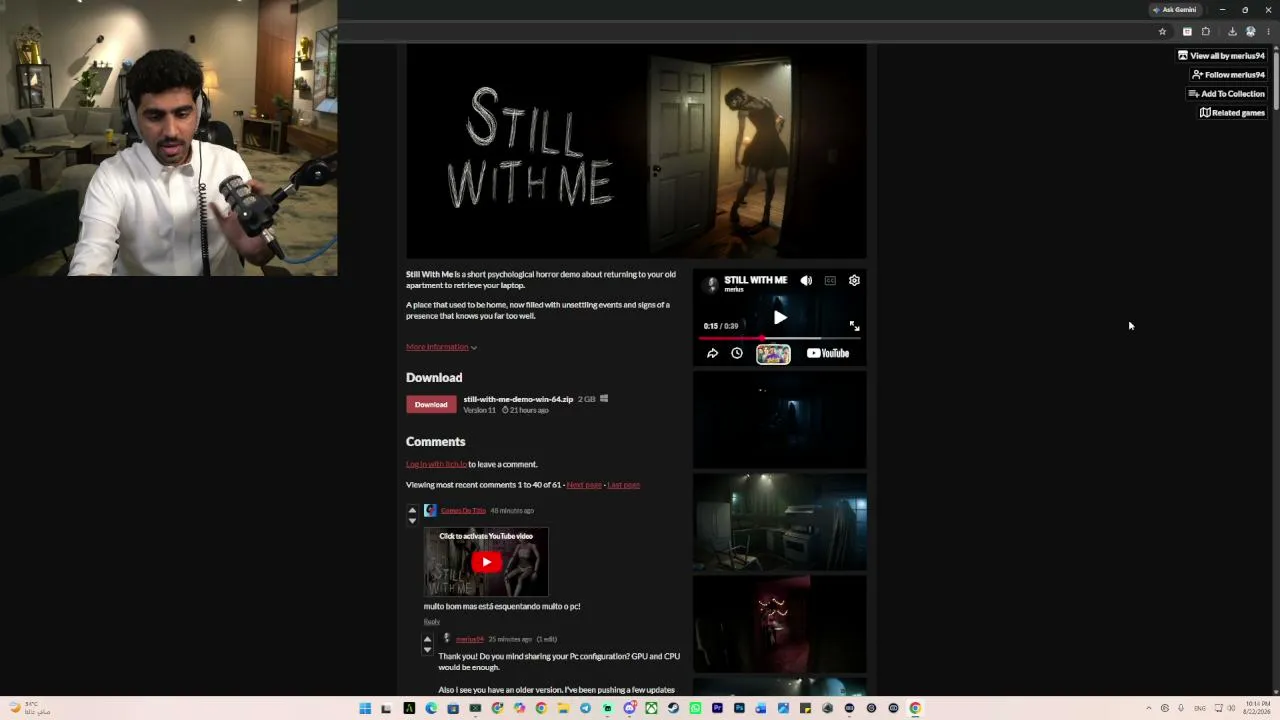Open the suggested video thumbnail in player

pyautogui.click(x=773, y=354)
